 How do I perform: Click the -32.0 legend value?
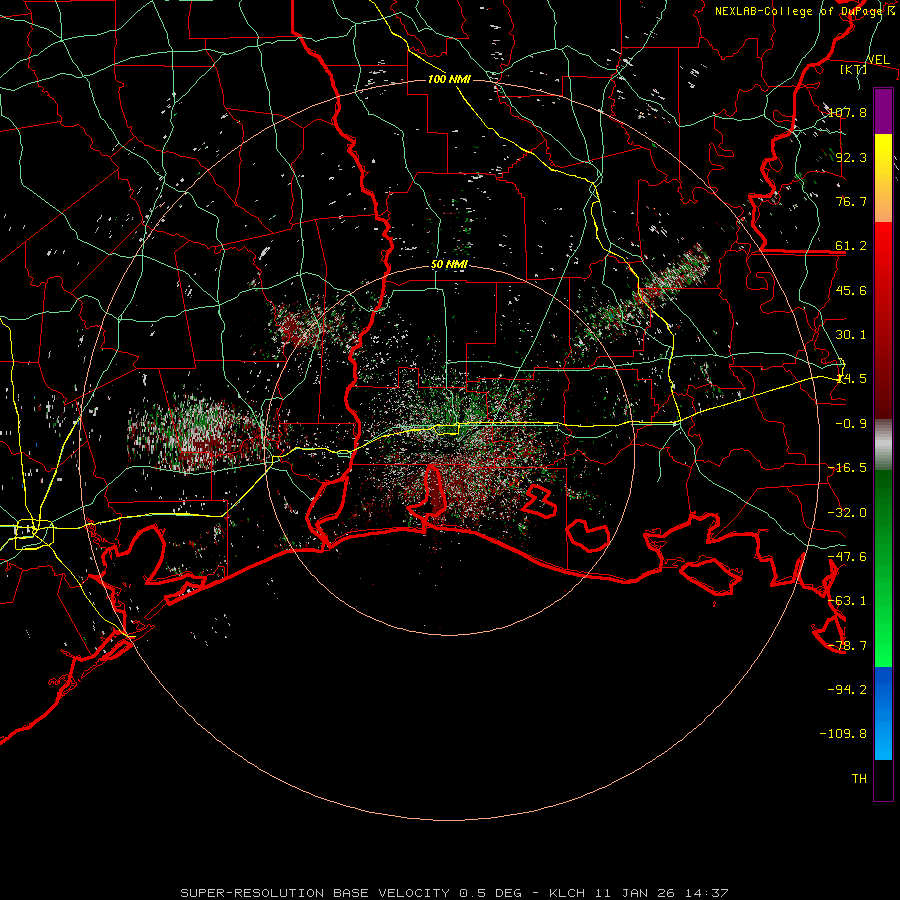[847, 513]
